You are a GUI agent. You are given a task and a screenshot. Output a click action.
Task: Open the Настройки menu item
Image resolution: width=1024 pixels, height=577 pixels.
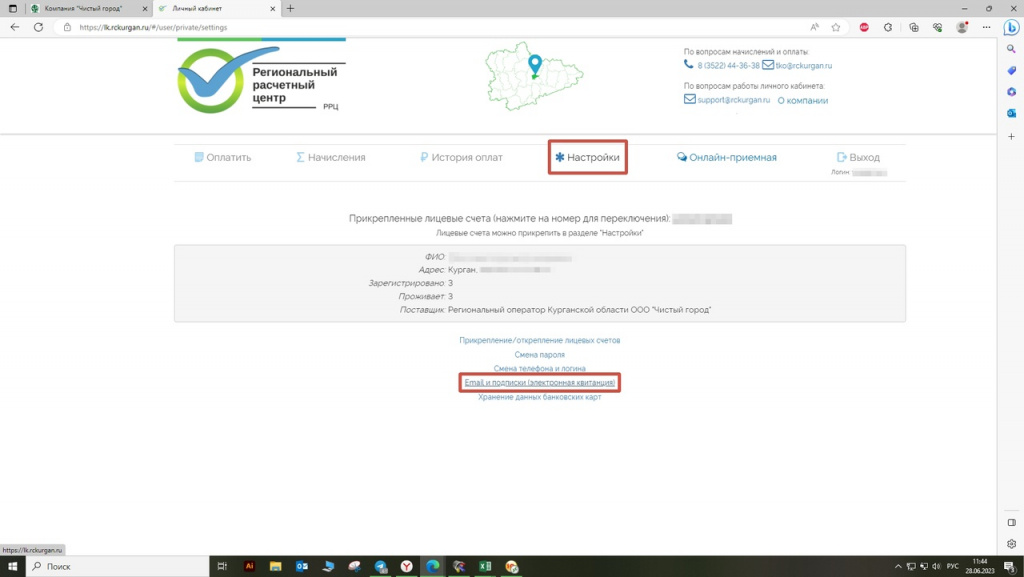coord(587,157)
